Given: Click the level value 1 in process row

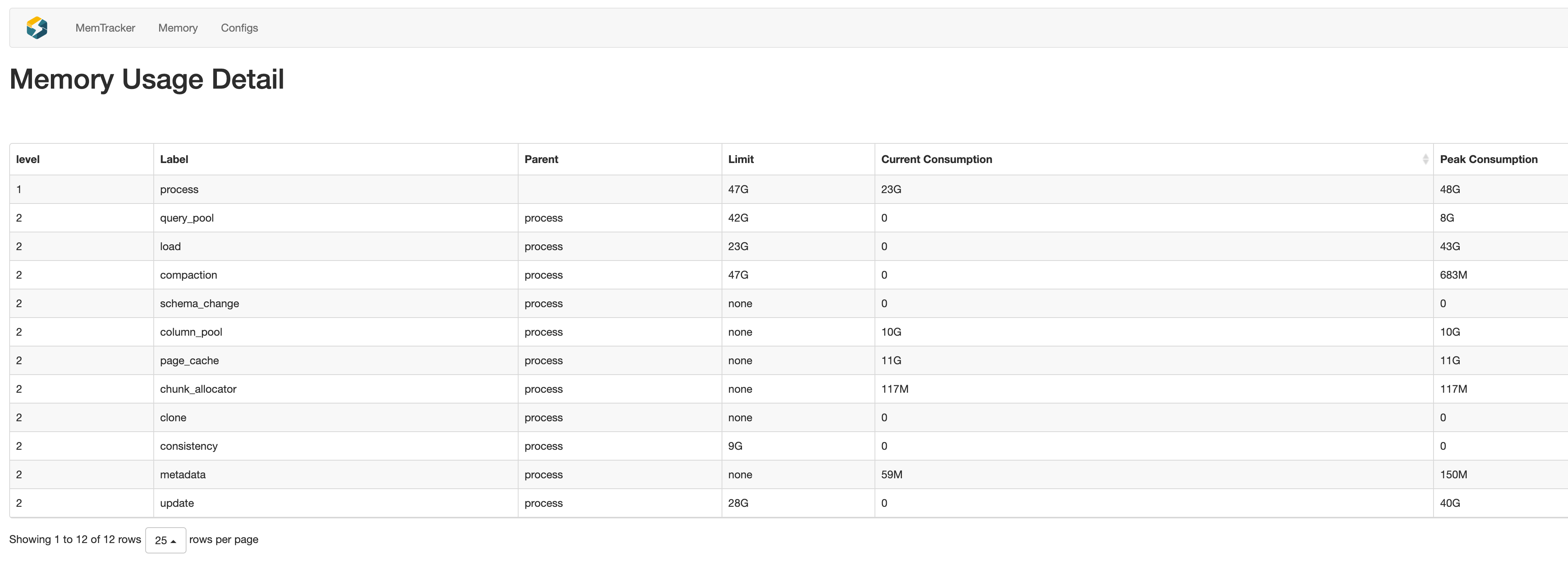Looking at the screenshot, I should point(19,189).
